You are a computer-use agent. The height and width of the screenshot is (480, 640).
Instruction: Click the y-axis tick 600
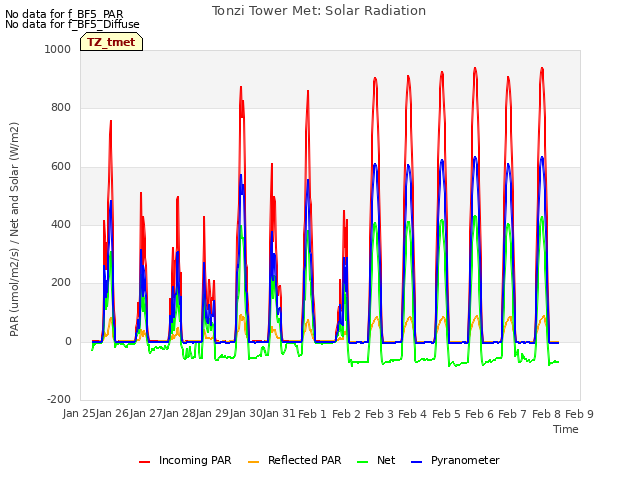click(61, 167)
